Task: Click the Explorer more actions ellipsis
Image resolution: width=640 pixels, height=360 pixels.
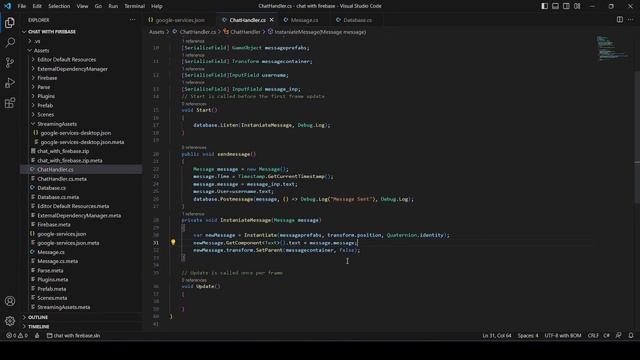Action: [x=132, y=20]
